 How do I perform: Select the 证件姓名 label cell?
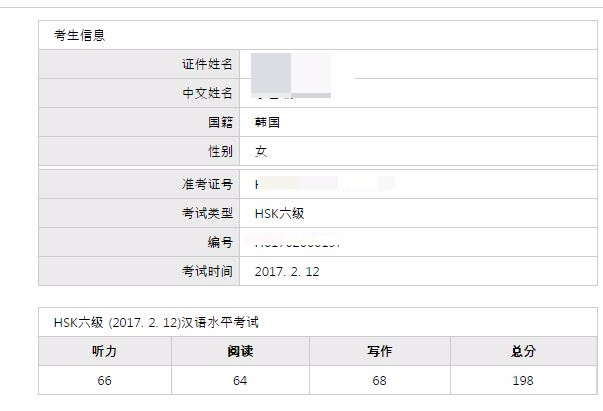click(139, 64)
